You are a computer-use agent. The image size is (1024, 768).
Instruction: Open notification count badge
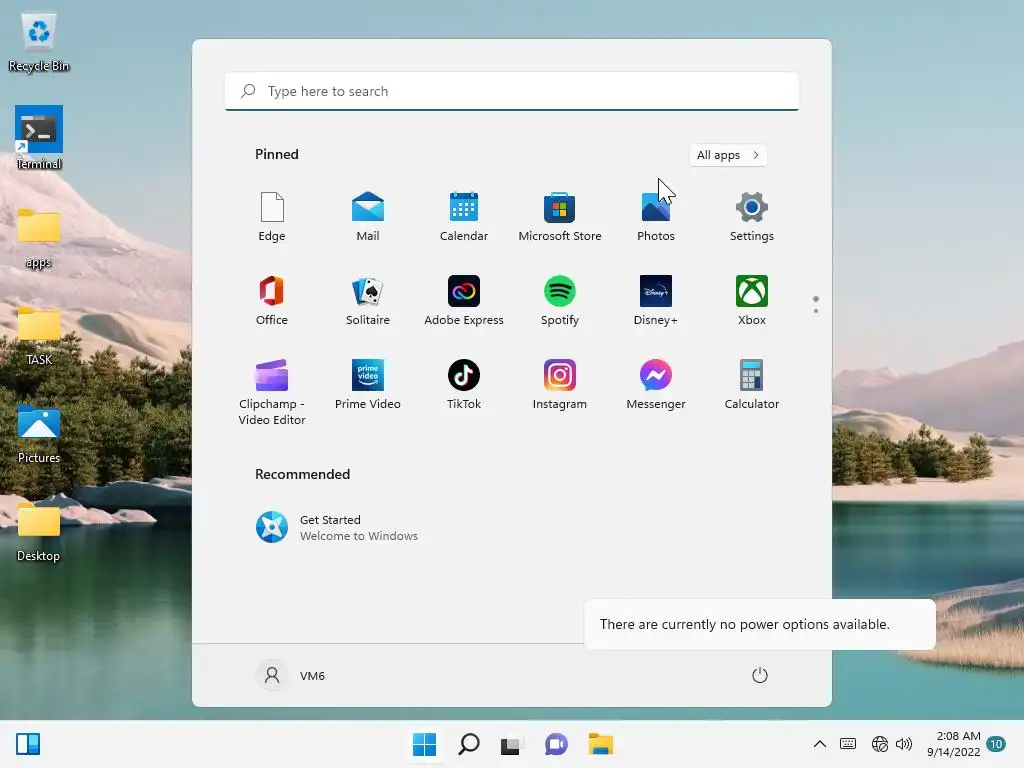pyautogui.click(x=996, y=744)
